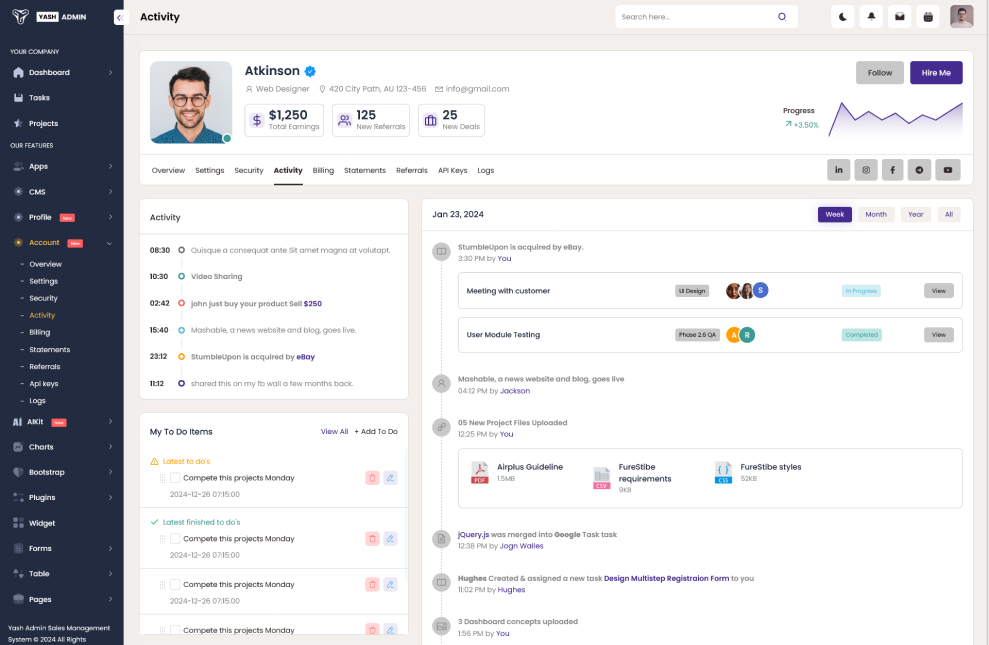989x645 pixels.
Task: Open the calendar icon in header
Action: [x=928, y=17]
